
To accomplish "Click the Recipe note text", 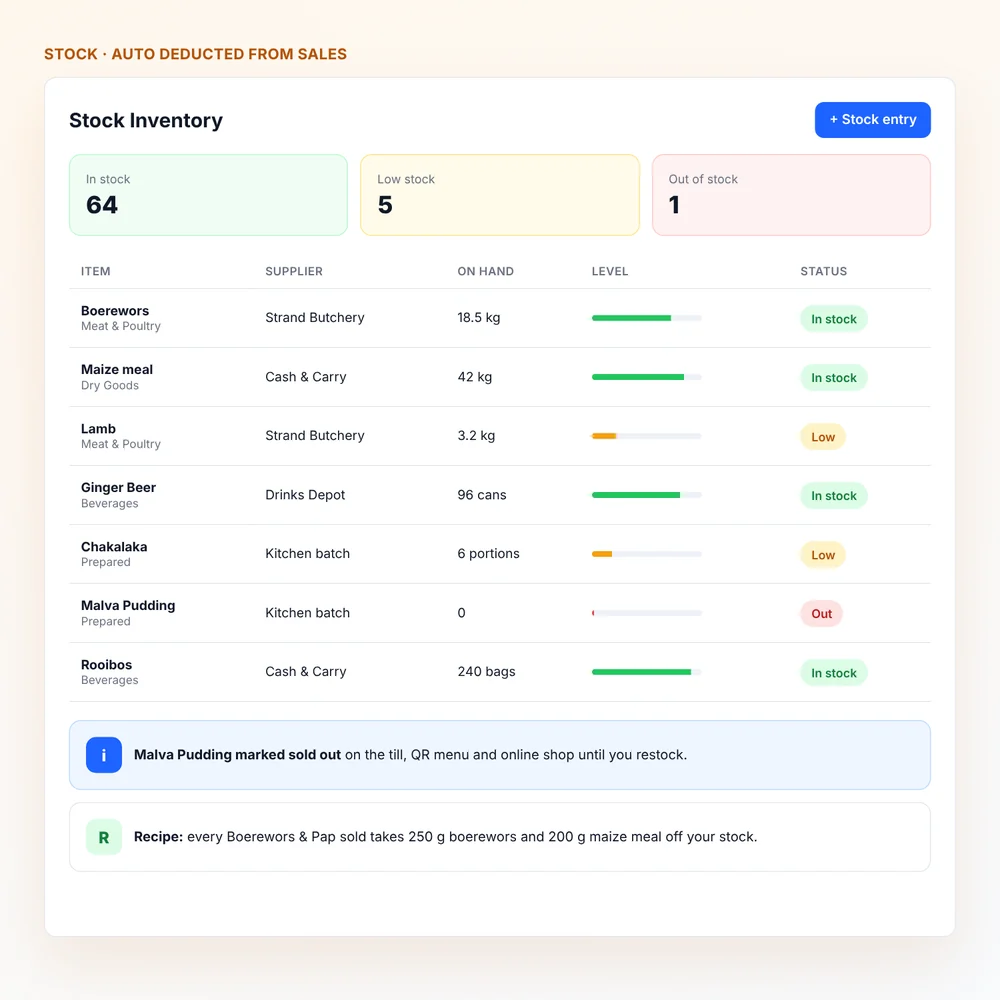I will tap(445, 837).
